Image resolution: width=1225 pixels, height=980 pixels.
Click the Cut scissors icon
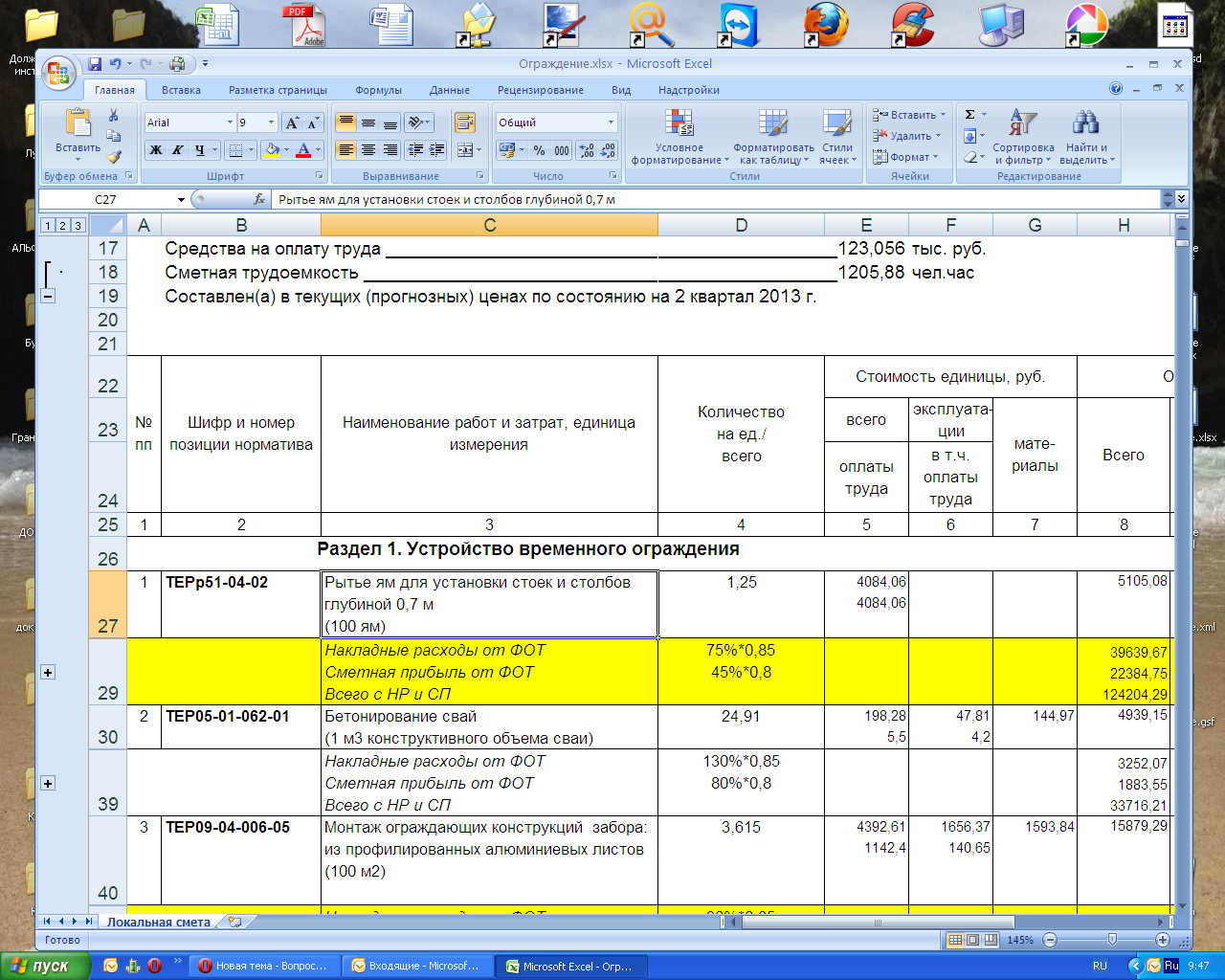[x=113, y=116]
